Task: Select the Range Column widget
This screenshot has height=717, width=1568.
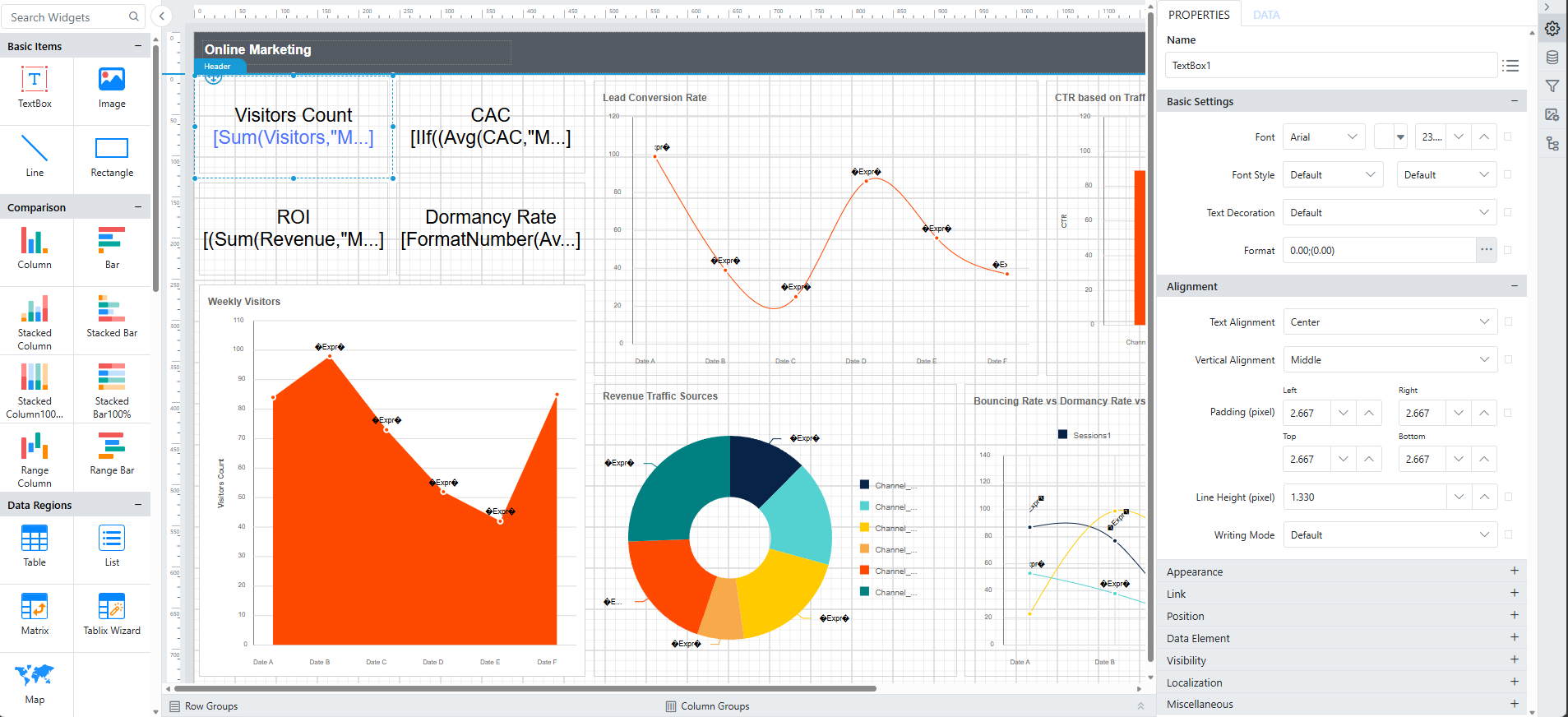Action: 35,460
